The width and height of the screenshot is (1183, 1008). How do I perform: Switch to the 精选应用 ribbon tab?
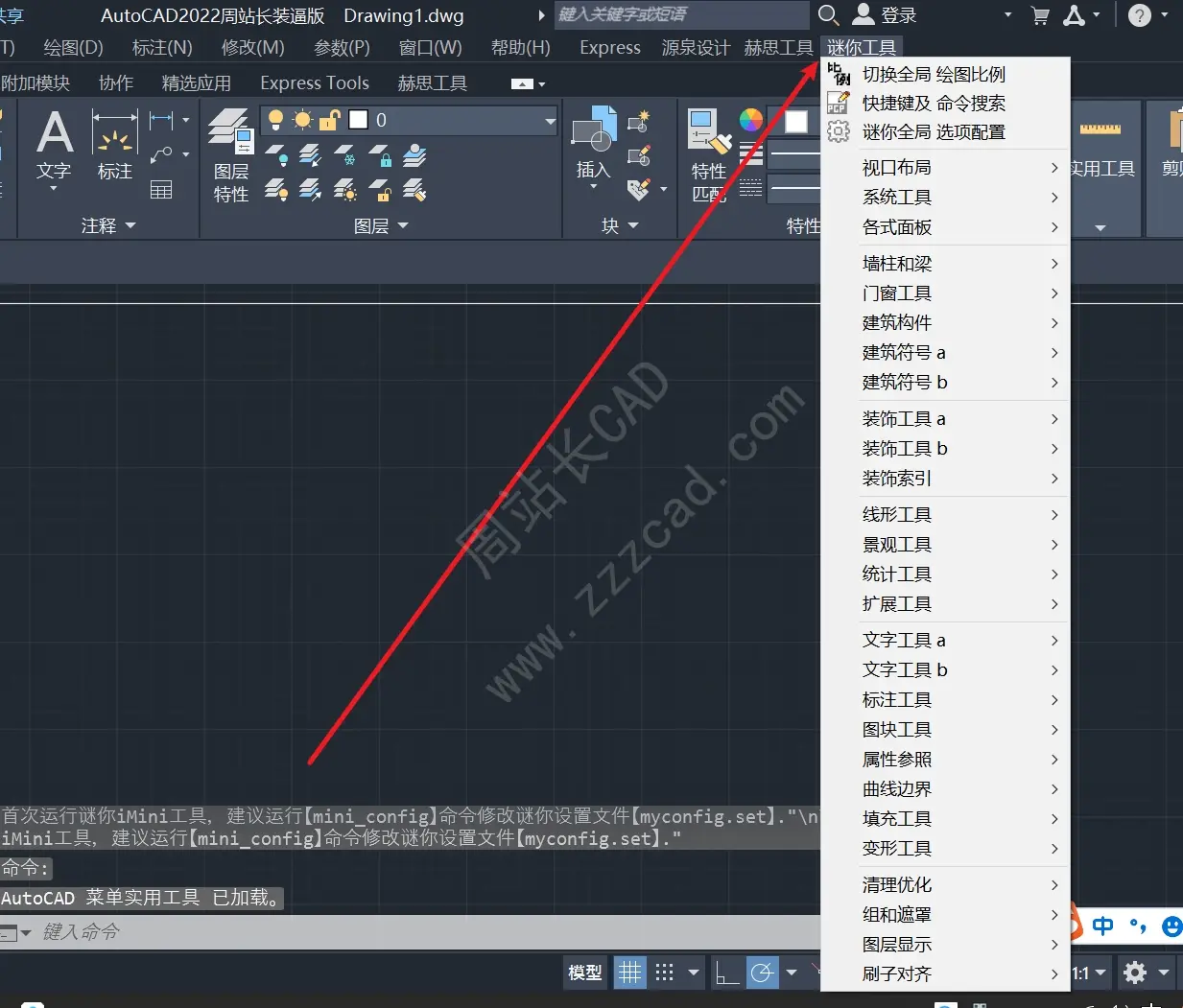pyautogui.click(x=197, y=83)
